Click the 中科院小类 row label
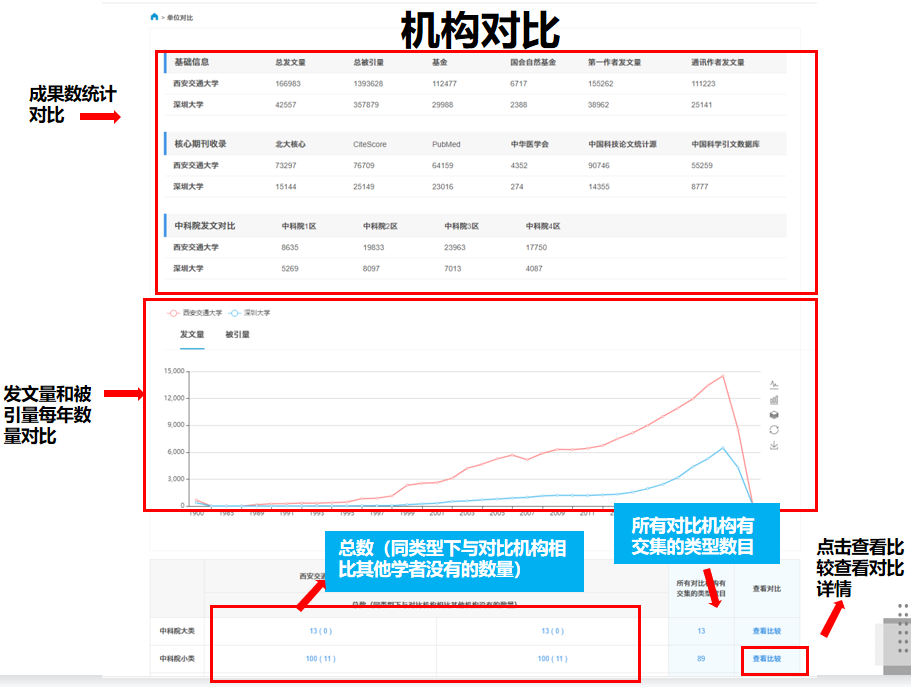 pyautogui.click(x=177, y=659)
